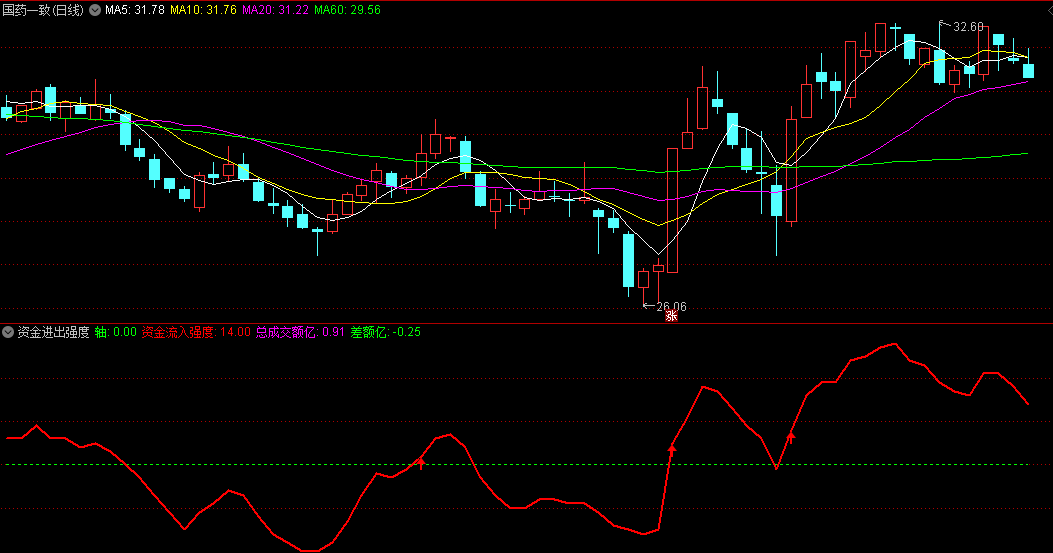Select the MA5: 31.78 label

[134, 10]
